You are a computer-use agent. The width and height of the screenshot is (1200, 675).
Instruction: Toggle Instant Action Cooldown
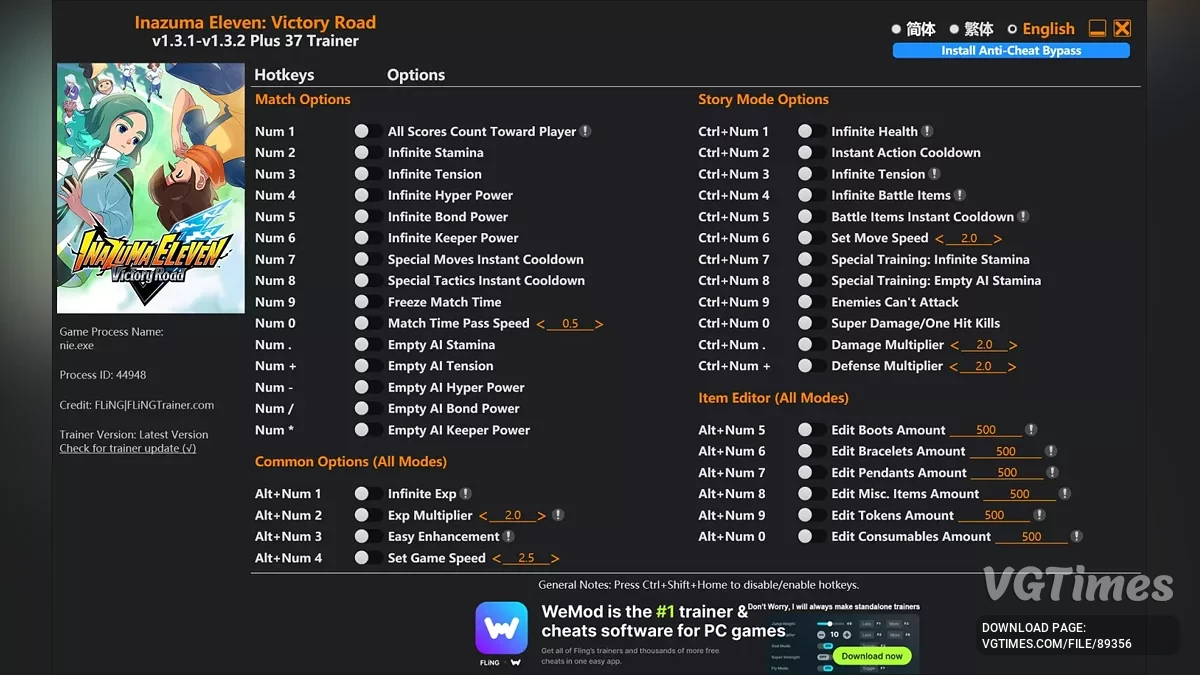811,152
